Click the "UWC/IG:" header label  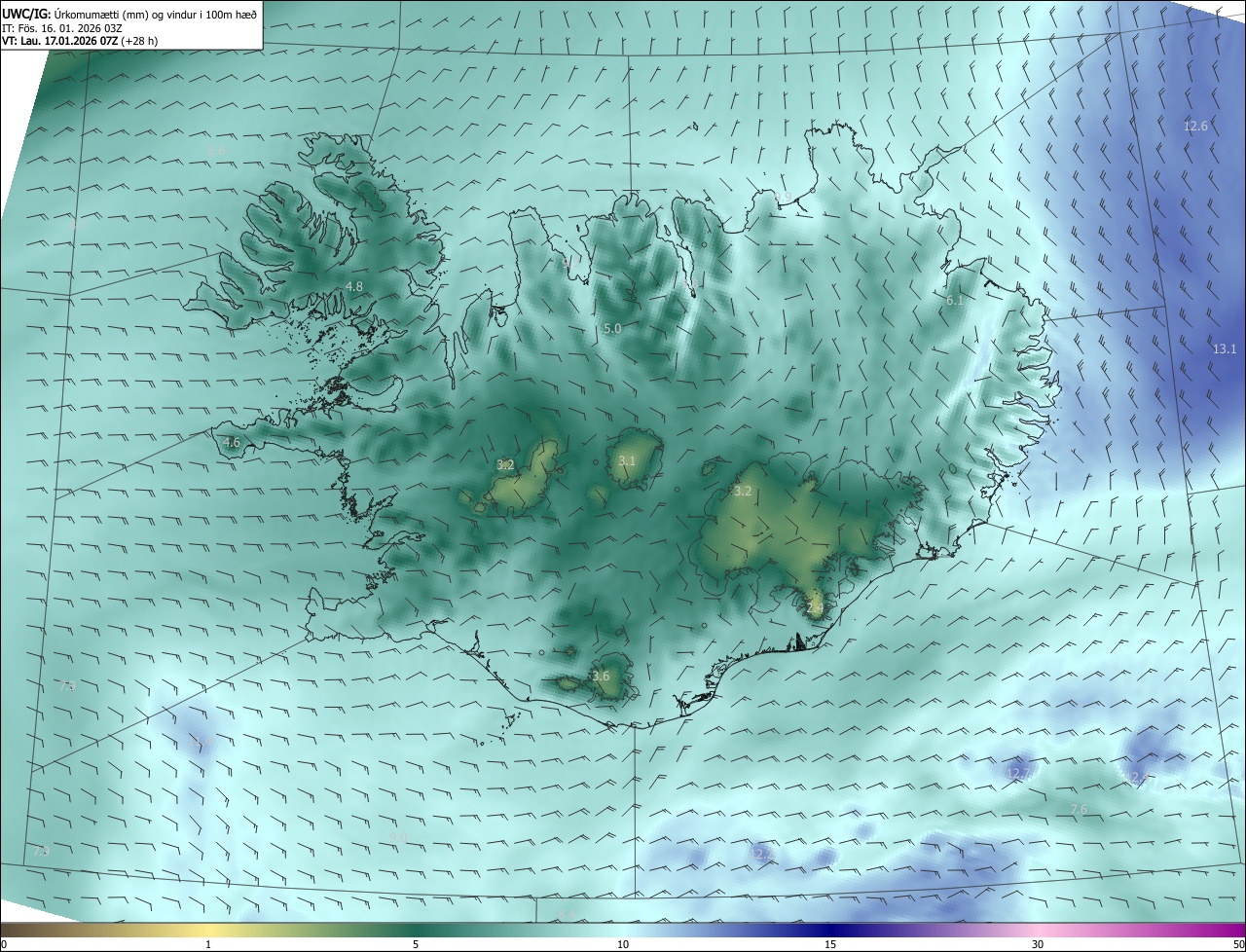(x=26, y=14)
